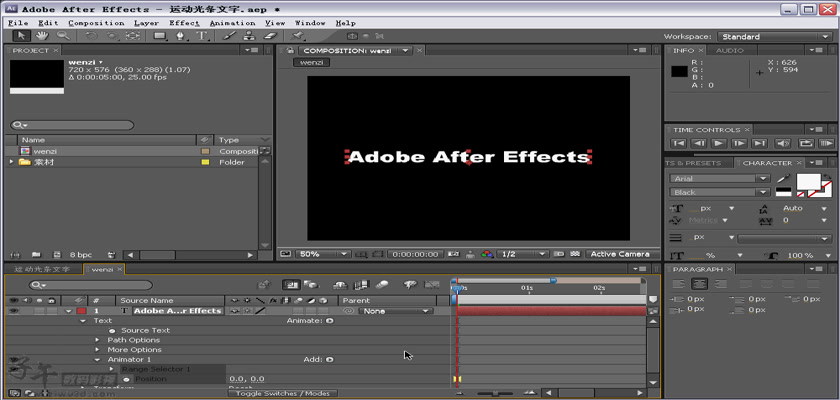Click new composition icon in Project panel
This screenshot has width=840, height=400.
click(x=58, y=255)
